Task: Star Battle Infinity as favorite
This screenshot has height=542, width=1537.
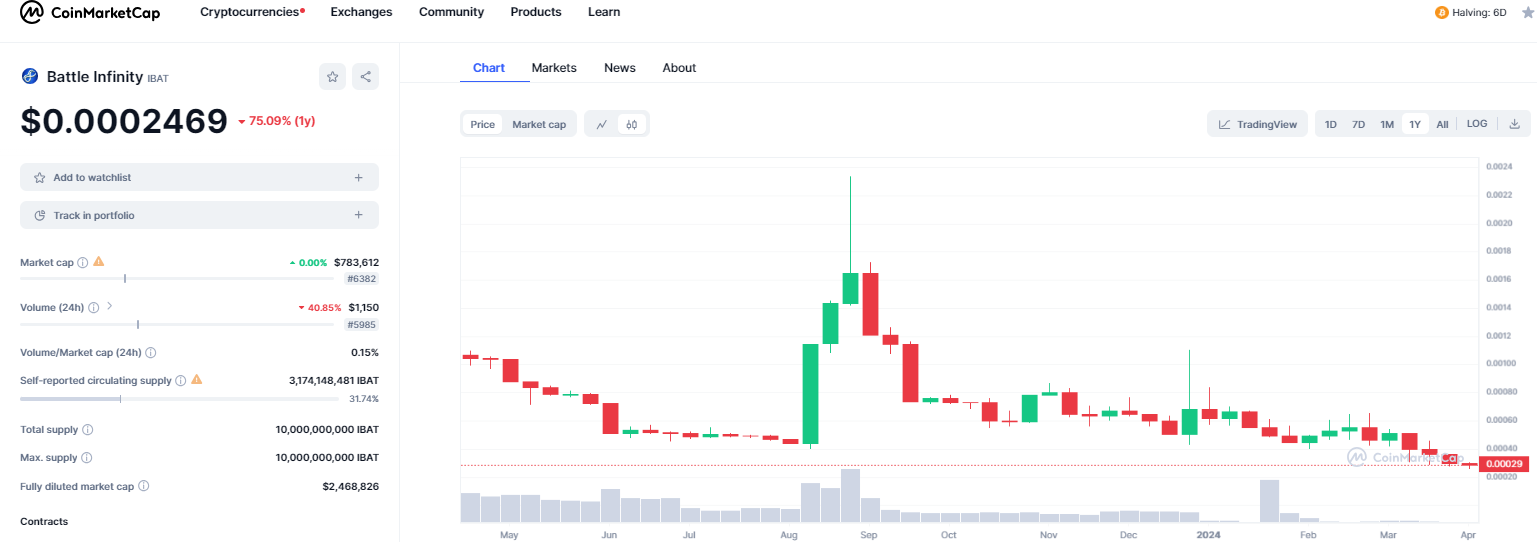Action: (333, 77)
